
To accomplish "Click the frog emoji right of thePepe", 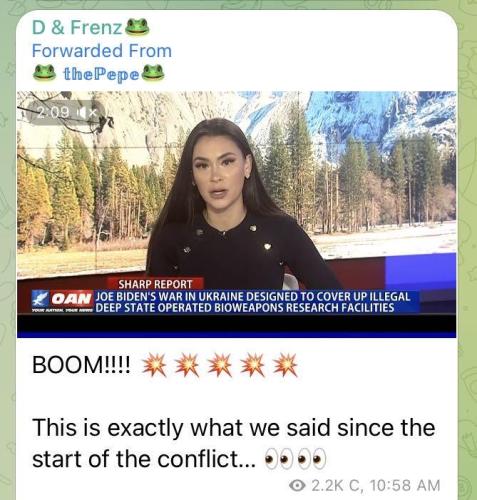I will (x=153, y=73).
